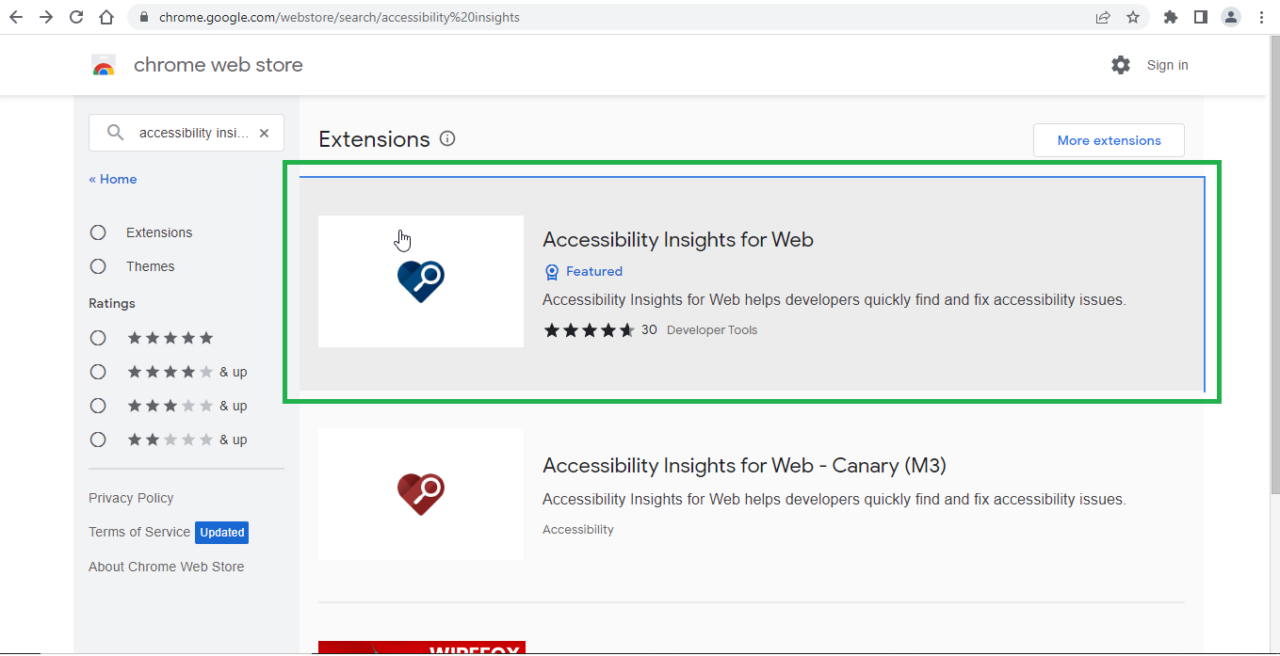Select the Themes radio filter
Viewport: 1280px width, 656px height.
pyautogui.click(x=98, y=267)
